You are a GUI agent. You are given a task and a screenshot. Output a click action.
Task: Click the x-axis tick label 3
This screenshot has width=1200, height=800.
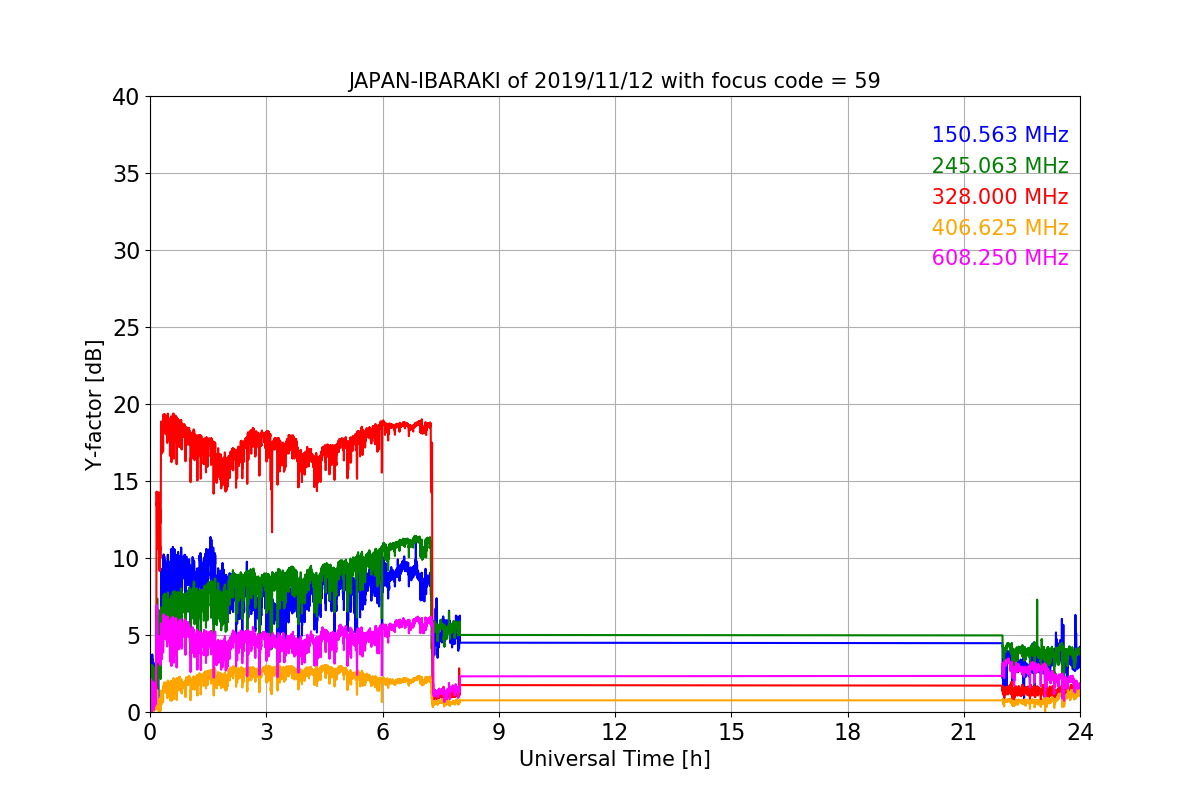pyautogui.click(x=266, y=731)
